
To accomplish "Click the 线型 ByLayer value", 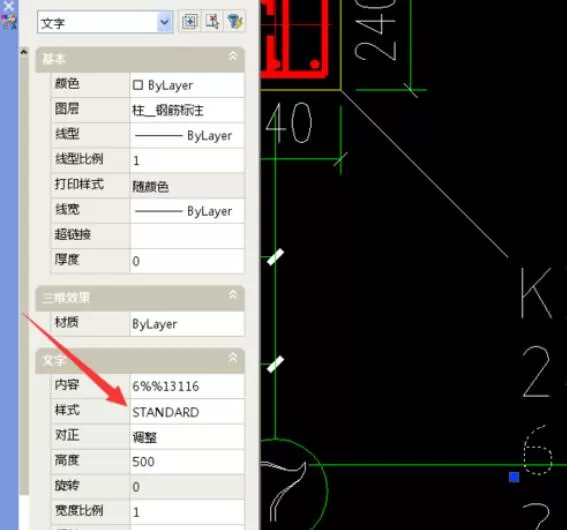I will point(187,136).
